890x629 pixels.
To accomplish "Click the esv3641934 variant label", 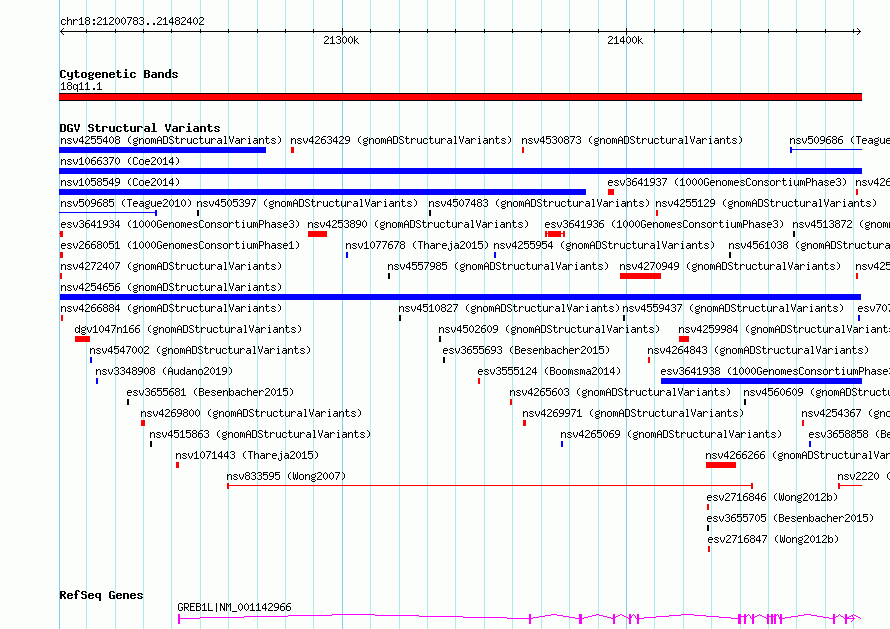I will 180,224.
